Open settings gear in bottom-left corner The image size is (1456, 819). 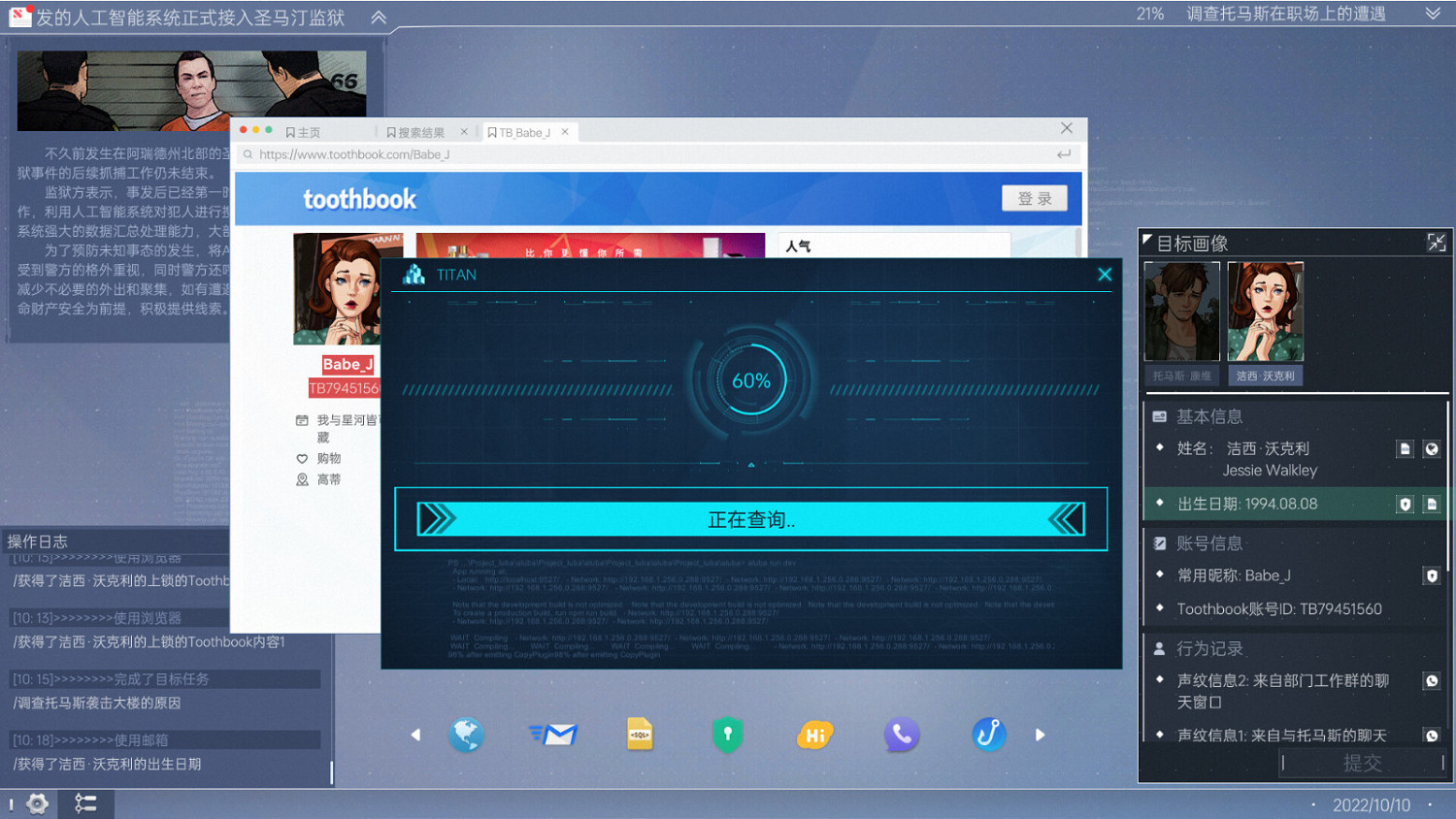(37, 803)
